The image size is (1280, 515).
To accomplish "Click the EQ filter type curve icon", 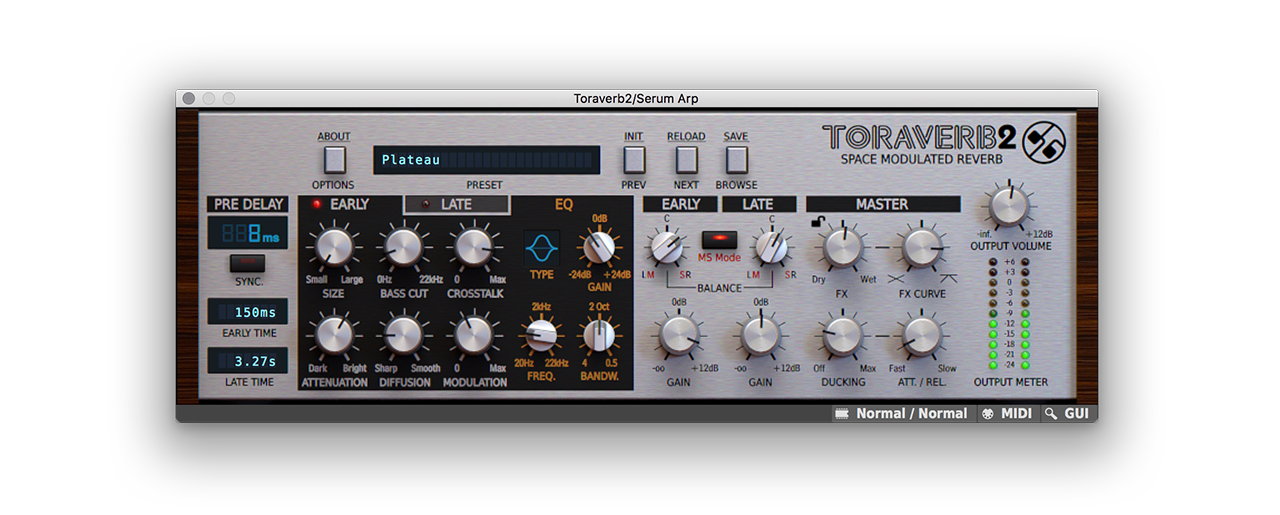I will click(542, 247).
